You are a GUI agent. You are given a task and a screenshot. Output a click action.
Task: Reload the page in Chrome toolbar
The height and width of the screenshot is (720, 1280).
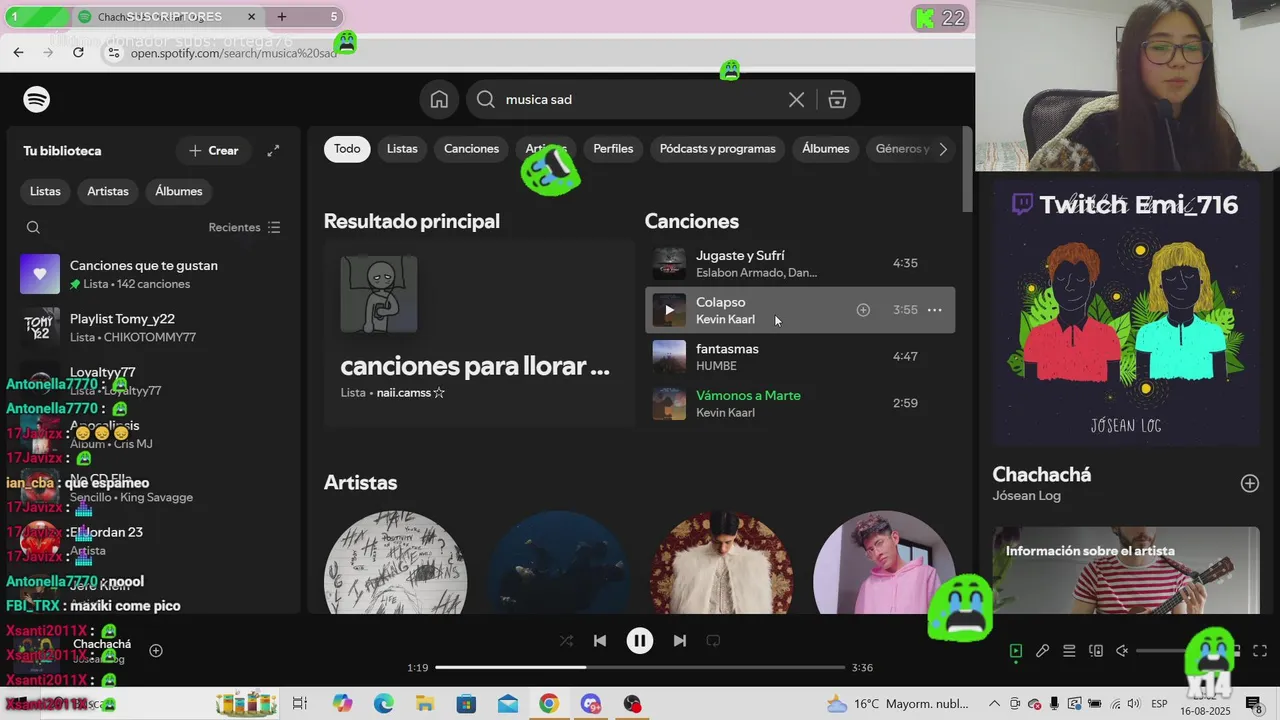(x=78, y=52)
